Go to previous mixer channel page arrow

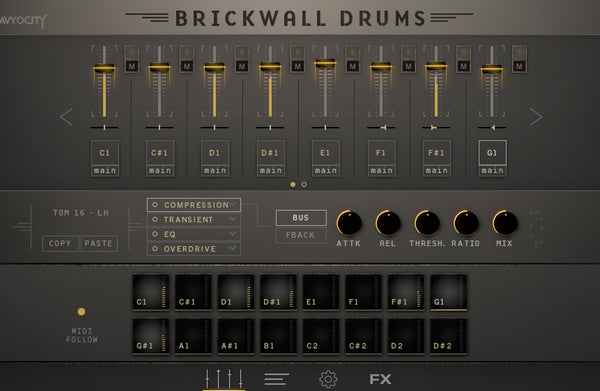67,117
